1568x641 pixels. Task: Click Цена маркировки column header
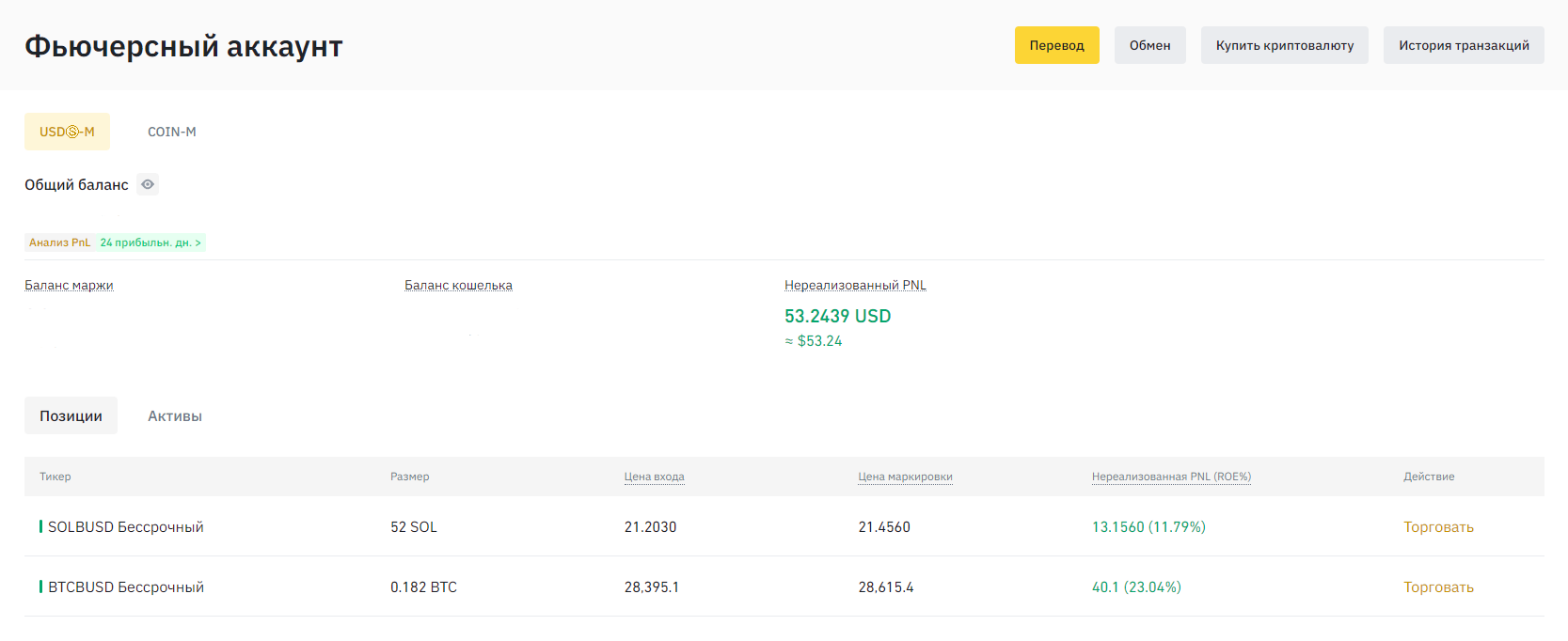(x=905, y=477)
